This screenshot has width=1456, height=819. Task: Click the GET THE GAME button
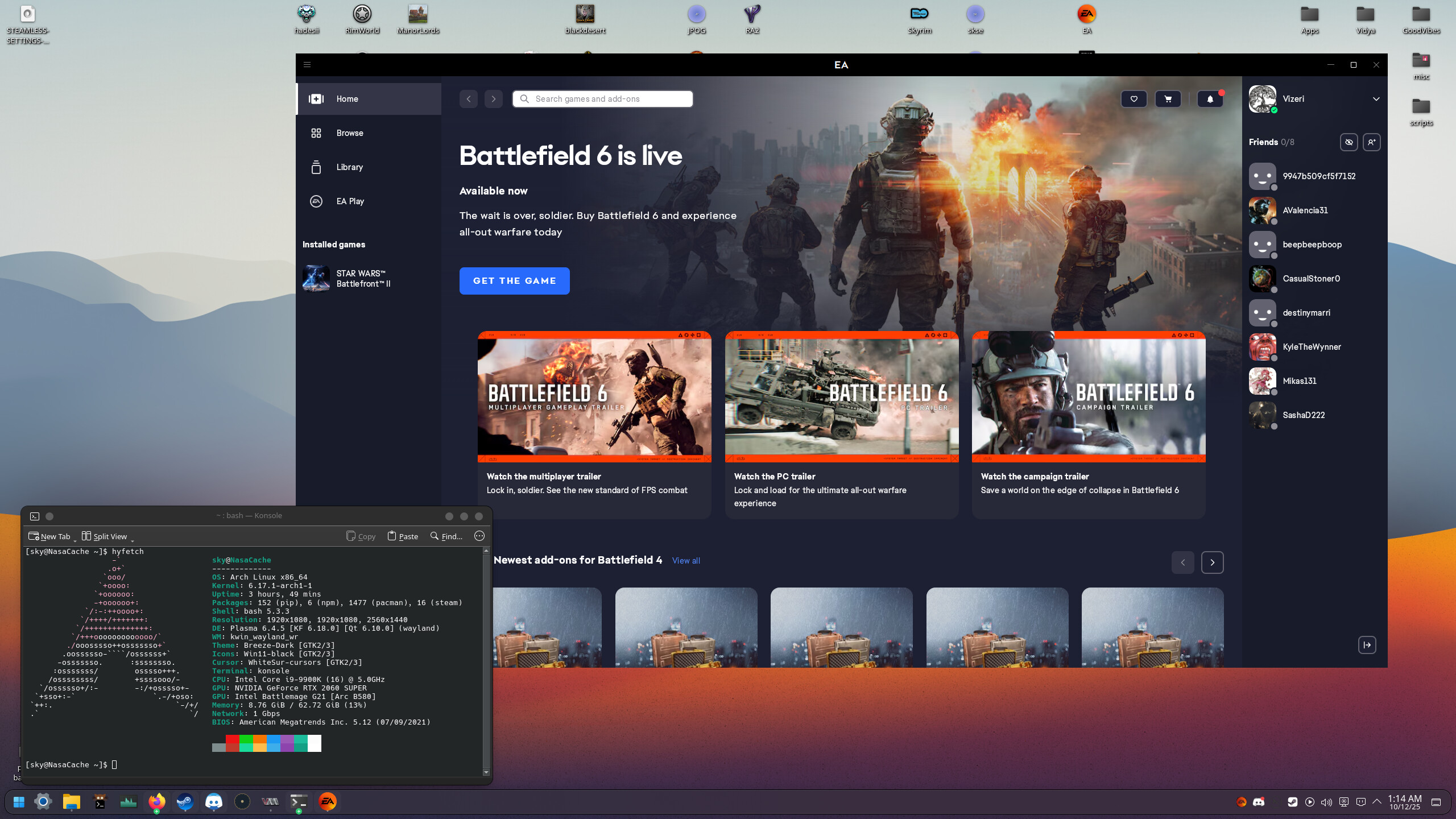[x=514, y=281]
